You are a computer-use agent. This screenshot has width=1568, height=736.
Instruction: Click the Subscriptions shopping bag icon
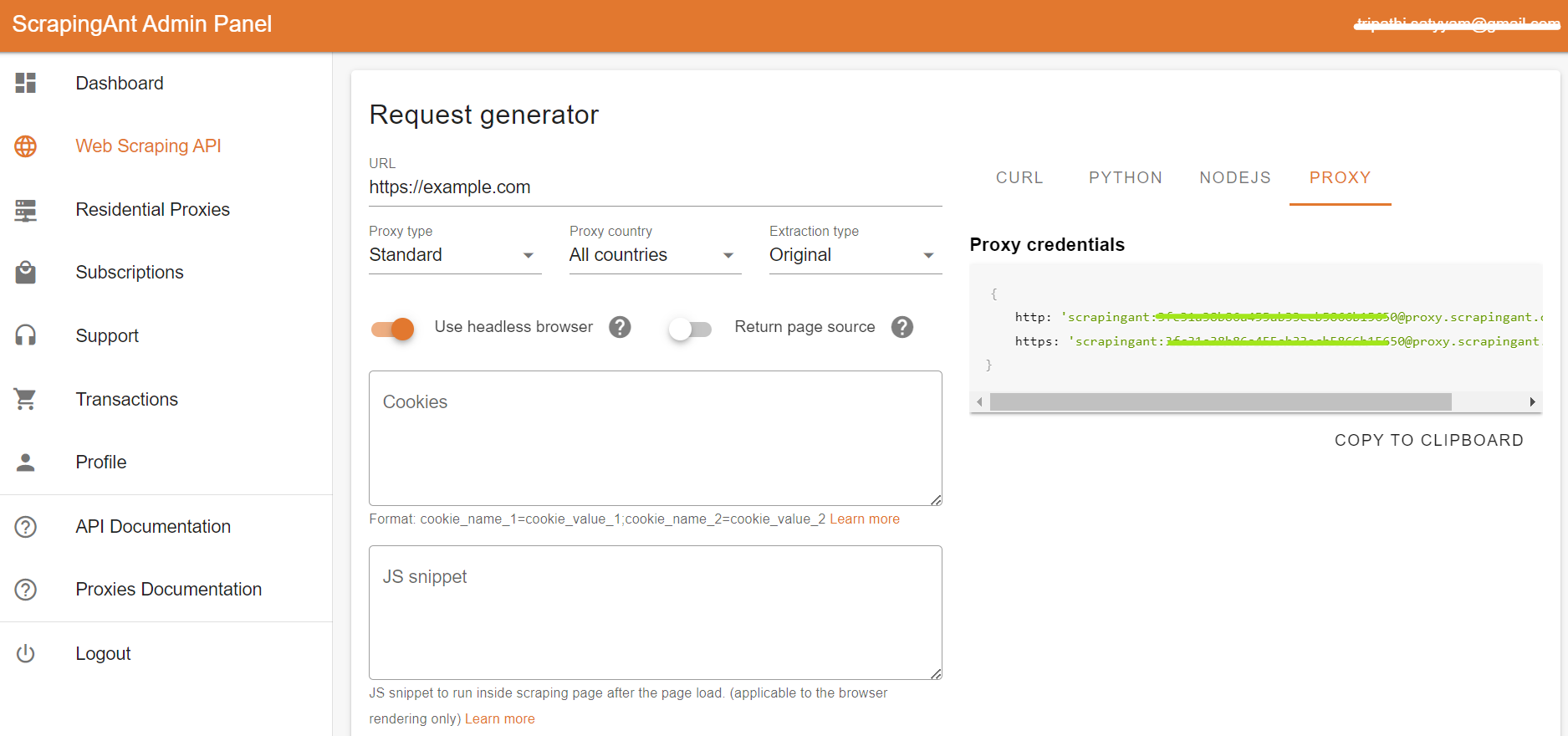click(x=26, y=273)
